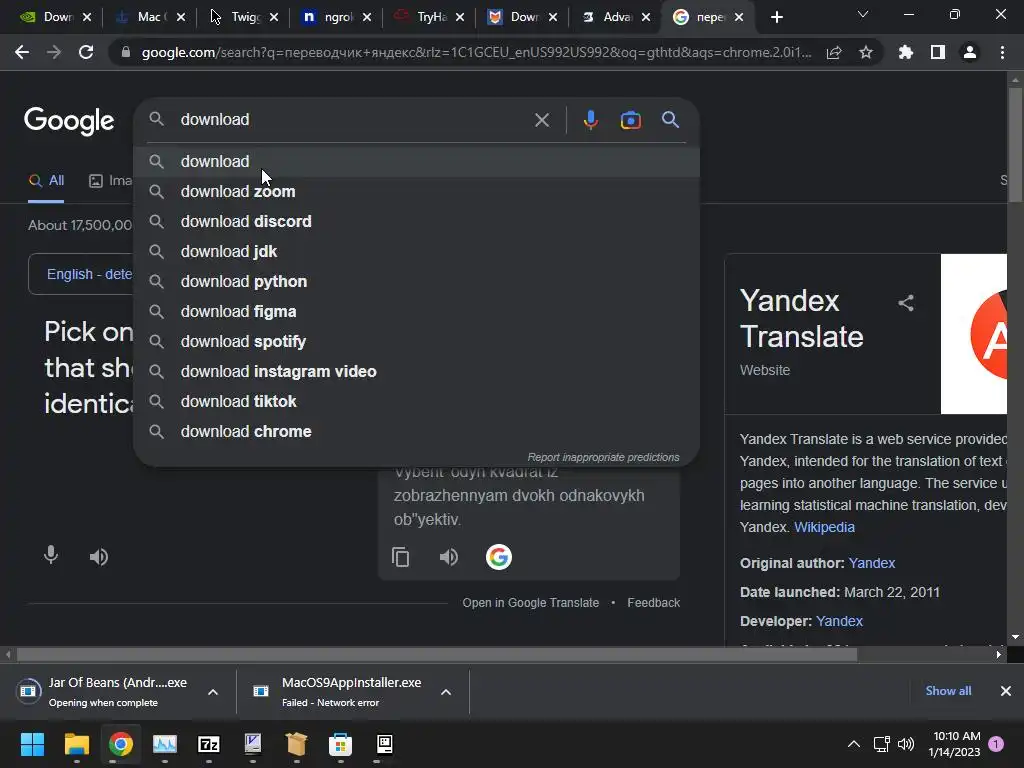1024x768 pixels.
Task: Switch to the TryHa browser tab
Action: (431, 17)
